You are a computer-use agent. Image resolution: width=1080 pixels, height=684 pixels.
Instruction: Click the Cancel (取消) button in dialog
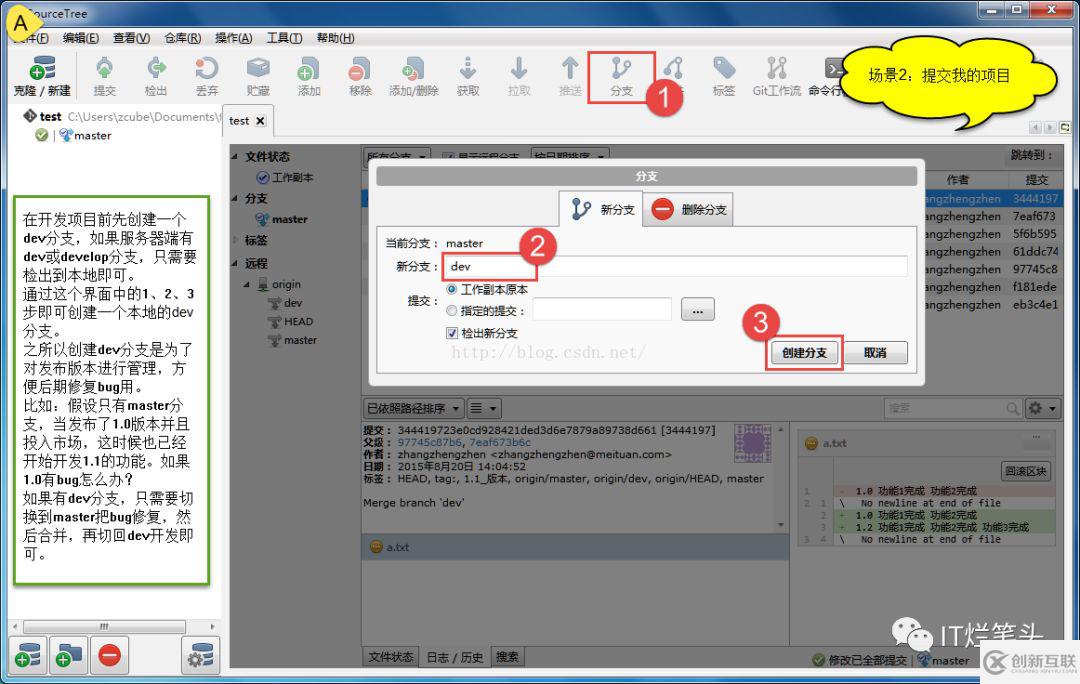pyautogui.click(x=875, y=353)
